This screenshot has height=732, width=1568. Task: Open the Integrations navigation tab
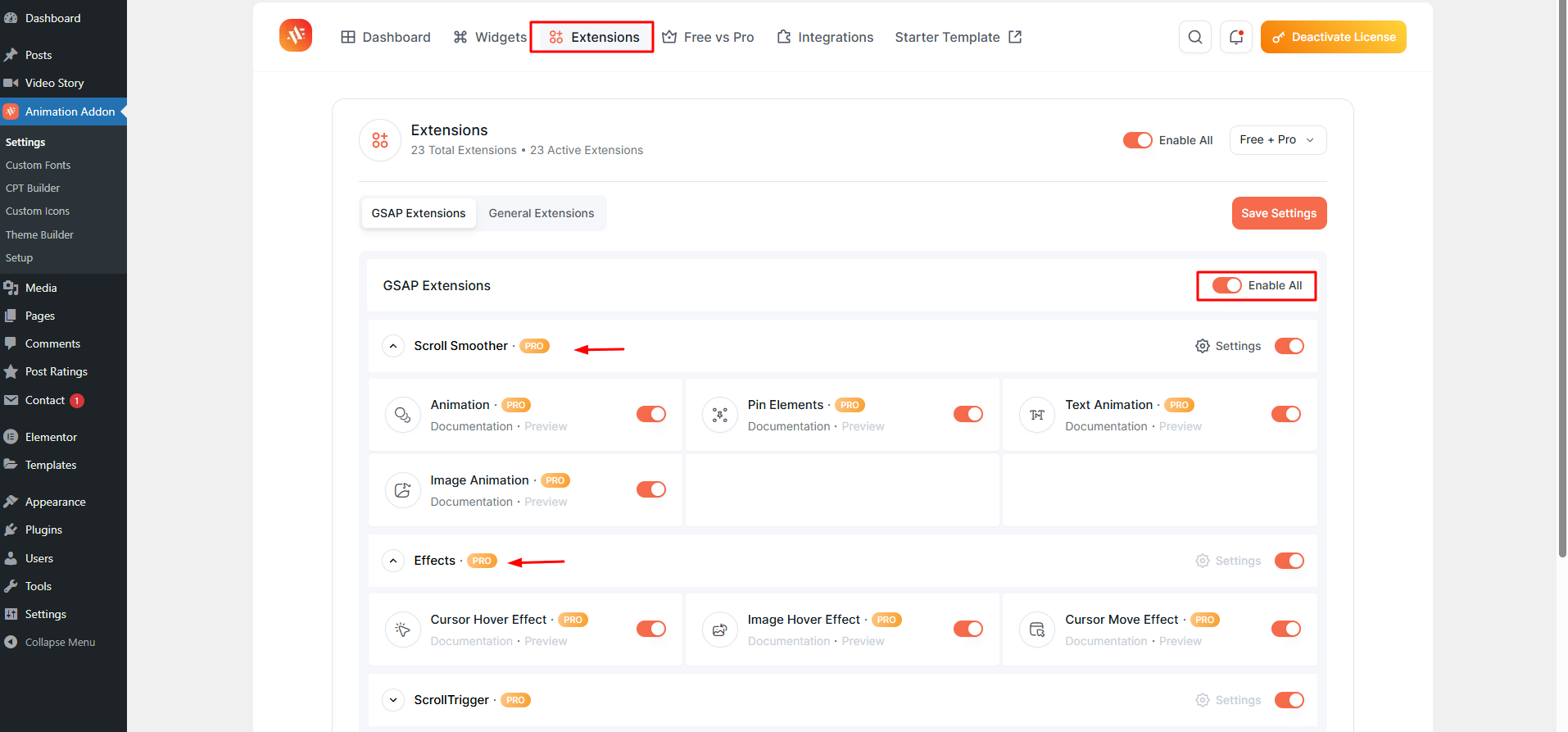coord(825,37)
